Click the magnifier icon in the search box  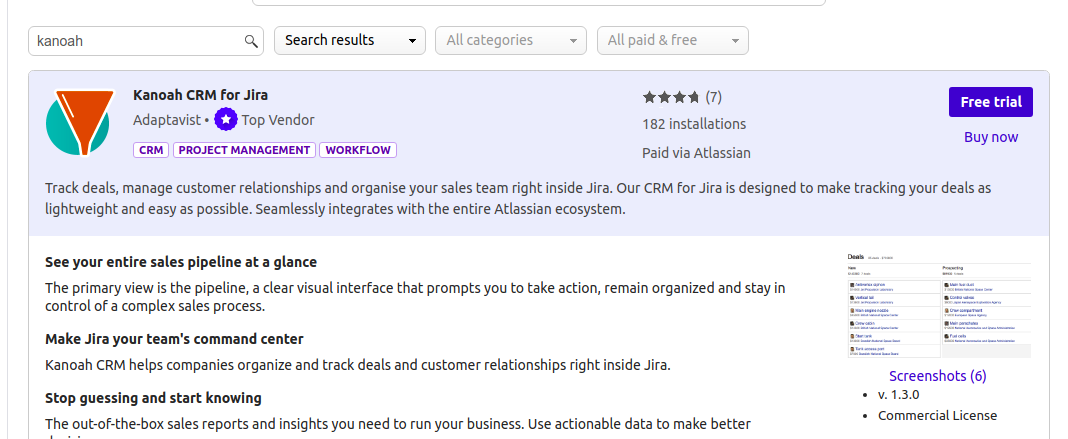point(251,41)
